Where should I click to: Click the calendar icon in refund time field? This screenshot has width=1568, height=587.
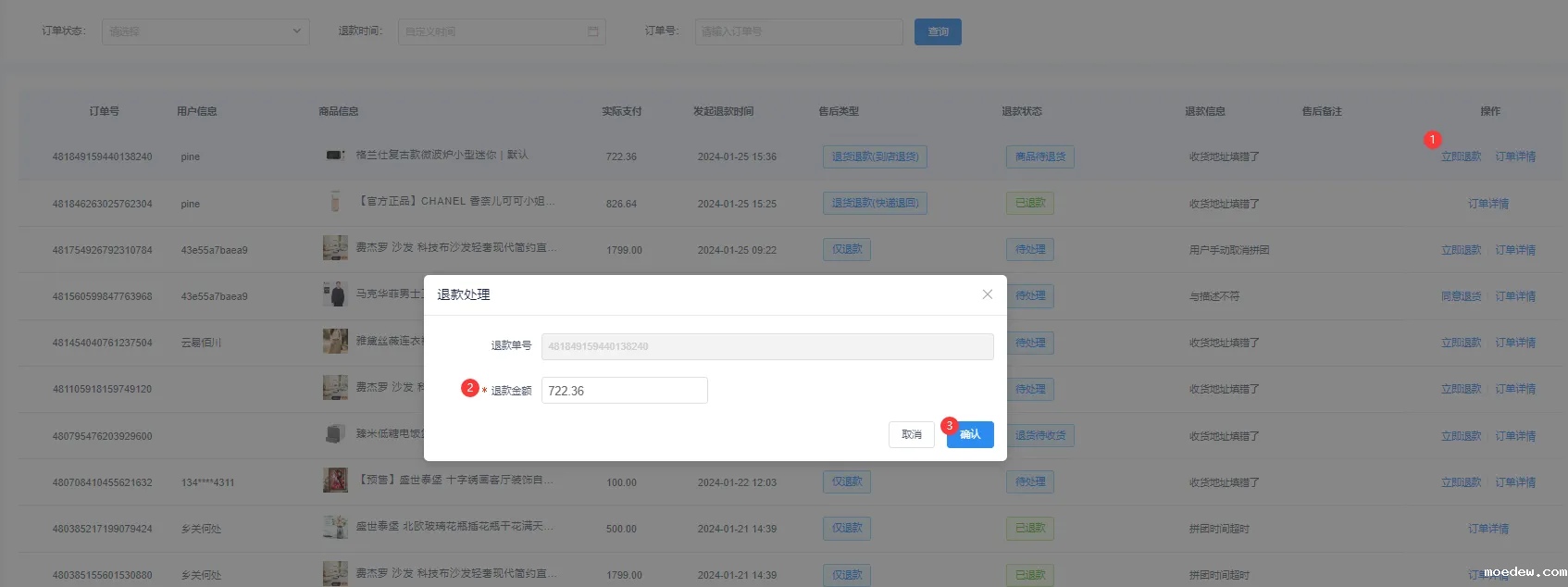click(x=592, y=31)
